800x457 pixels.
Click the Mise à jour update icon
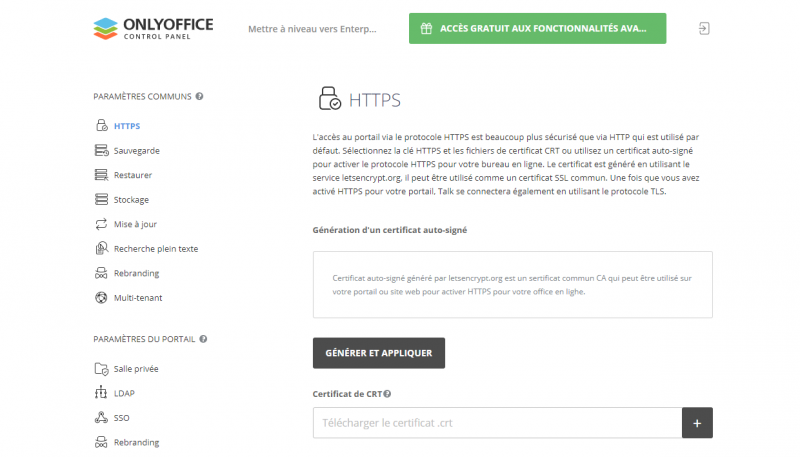pos(101,224)
